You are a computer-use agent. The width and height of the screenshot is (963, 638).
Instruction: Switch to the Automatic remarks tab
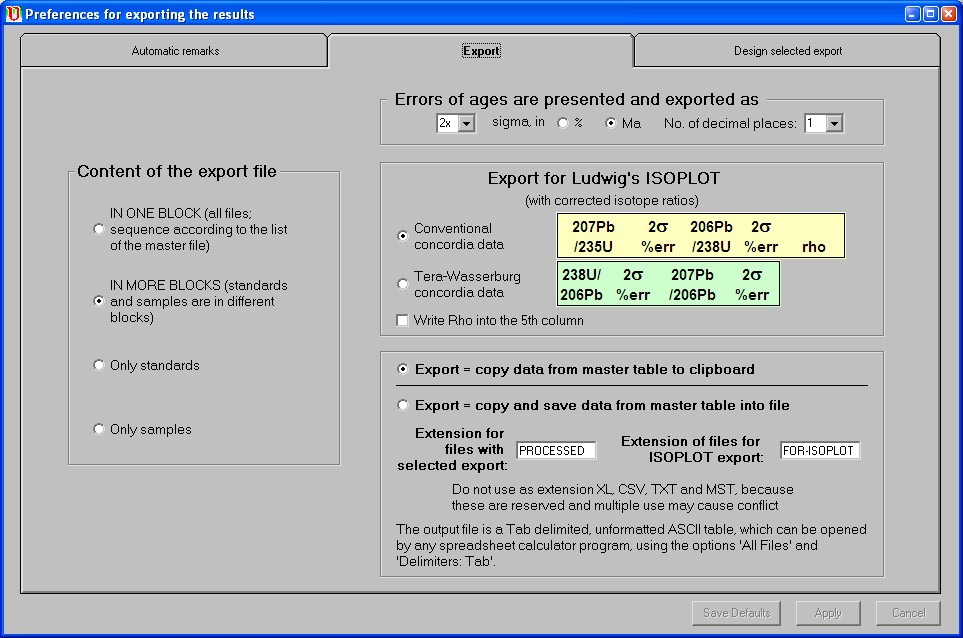pyautogui.click(x=175, y=51)
